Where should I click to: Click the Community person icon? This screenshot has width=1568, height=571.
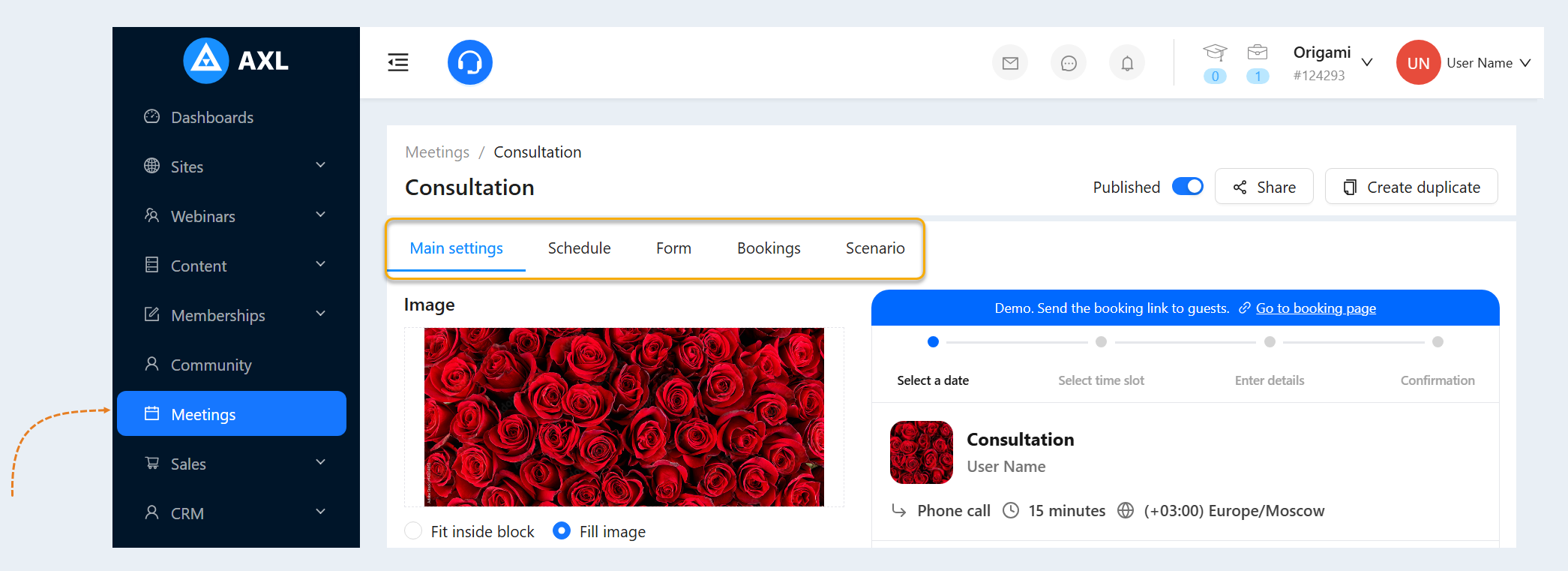152,364
